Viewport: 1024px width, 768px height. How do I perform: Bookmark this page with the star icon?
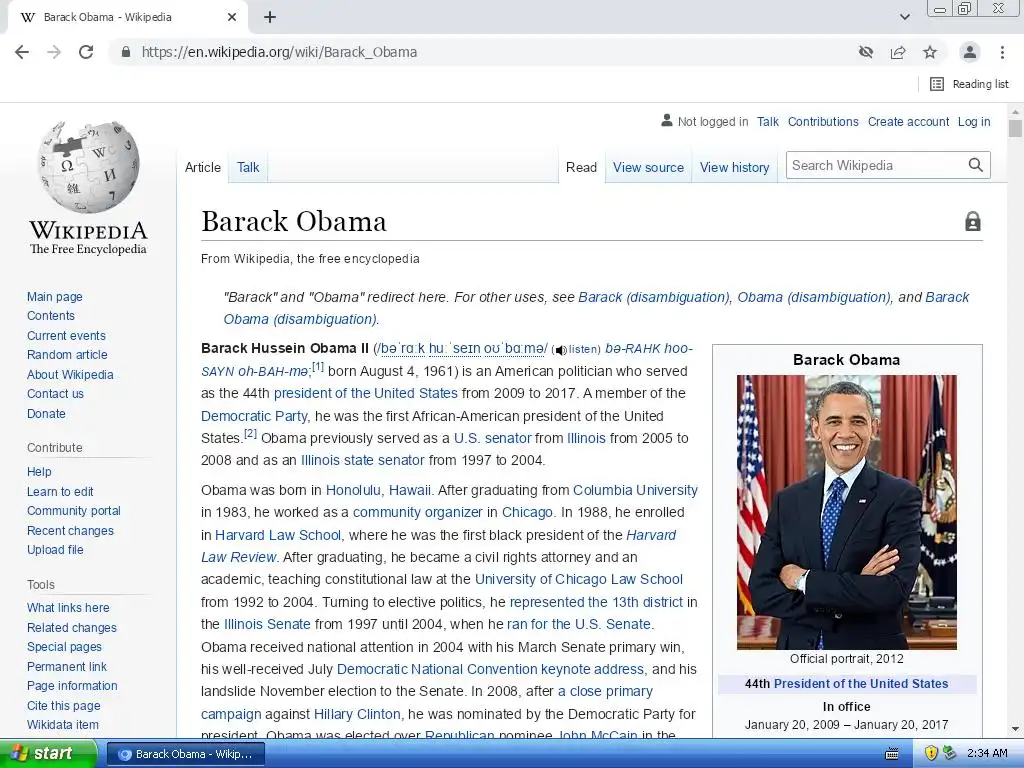(x=930, y=52)
